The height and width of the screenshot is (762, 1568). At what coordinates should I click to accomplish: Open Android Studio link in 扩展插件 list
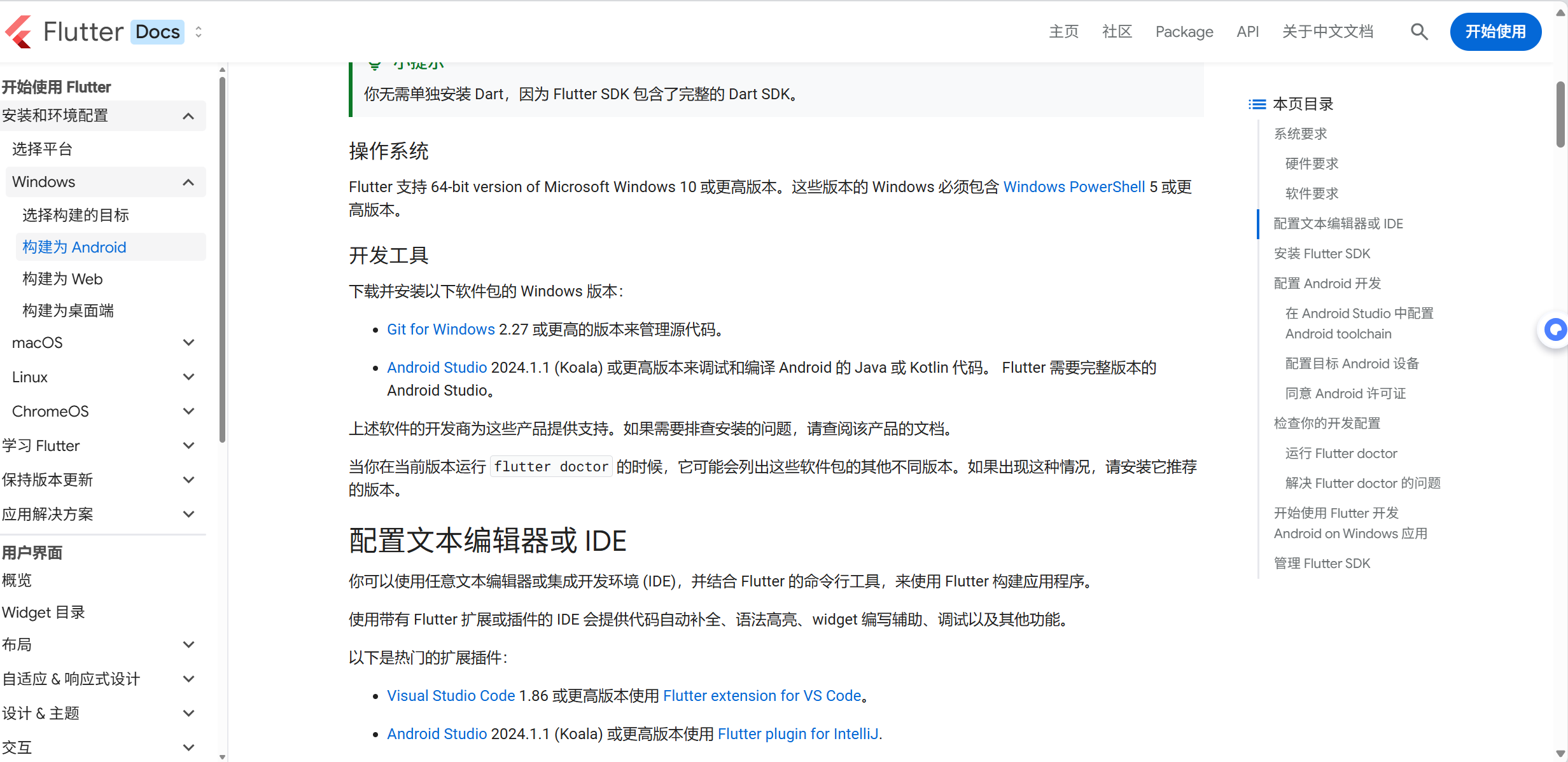[437, 734]
